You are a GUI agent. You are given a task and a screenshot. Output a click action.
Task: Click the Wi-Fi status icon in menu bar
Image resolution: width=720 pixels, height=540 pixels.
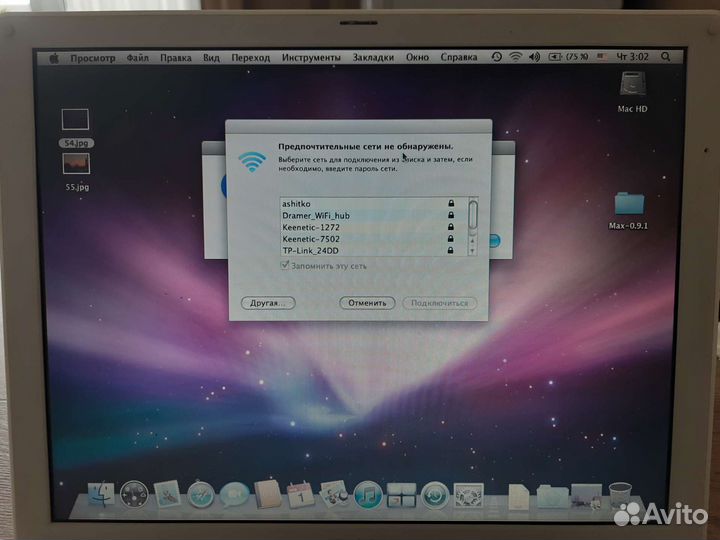516,57
